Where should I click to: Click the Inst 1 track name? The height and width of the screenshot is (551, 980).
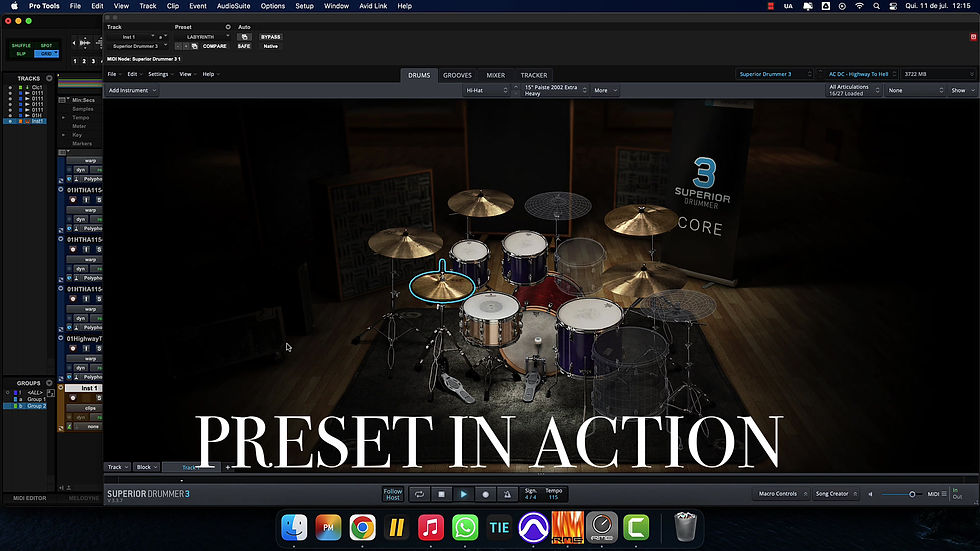click(x=84, y=389)
